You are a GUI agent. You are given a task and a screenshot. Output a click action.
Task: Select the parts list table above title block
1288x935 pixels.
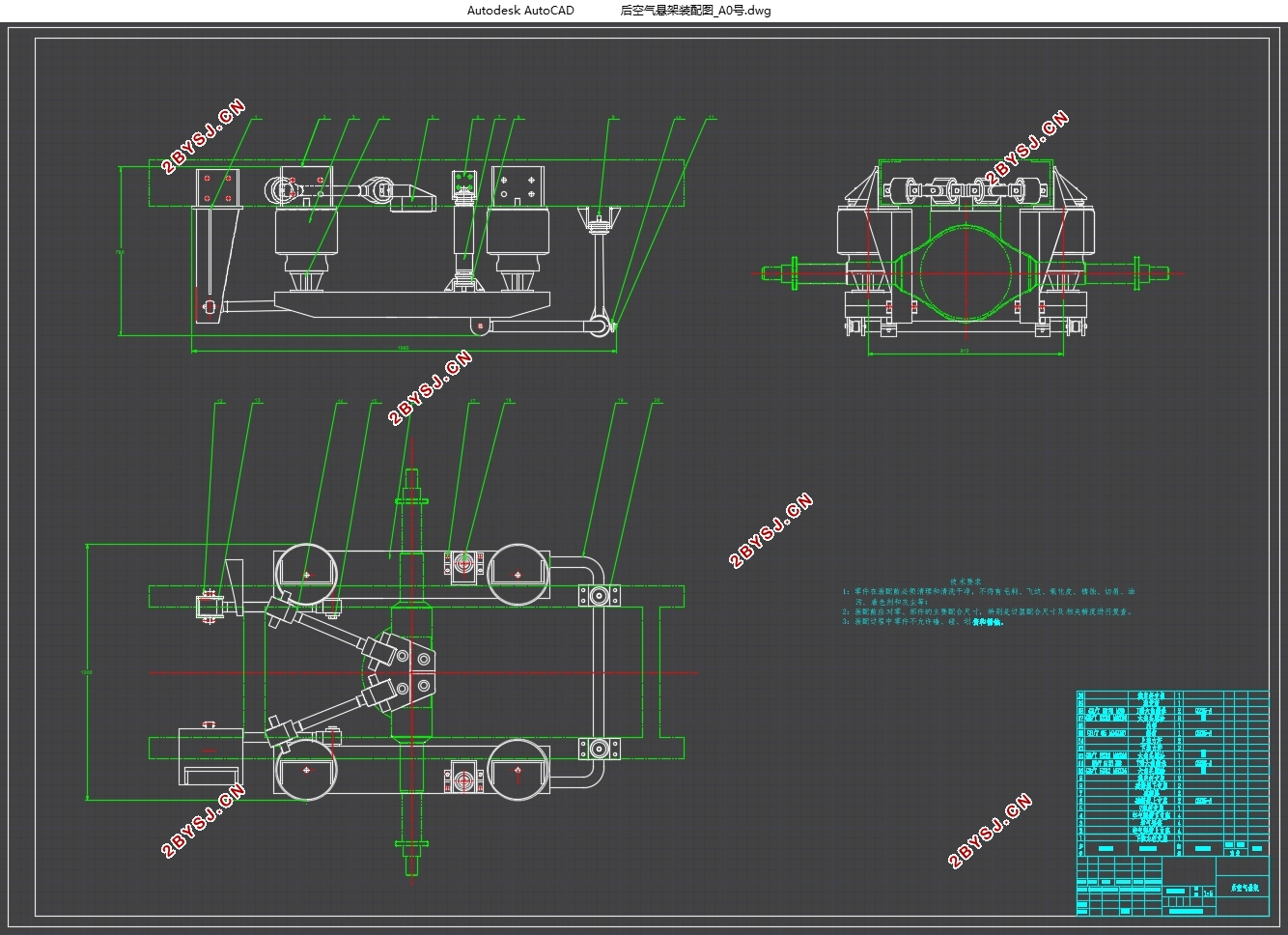click(1172, 773)
